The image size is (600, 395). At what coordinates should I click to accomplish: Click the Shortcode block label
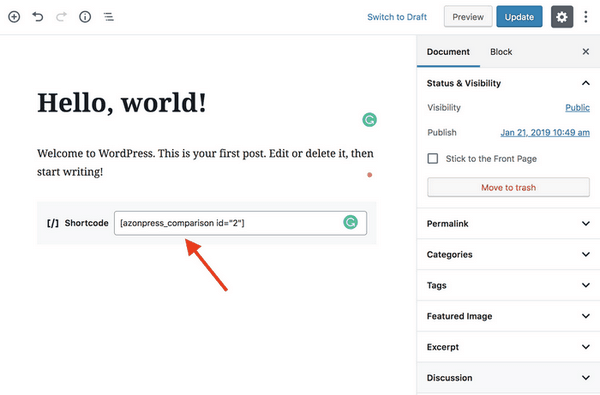tap(86, 223)
